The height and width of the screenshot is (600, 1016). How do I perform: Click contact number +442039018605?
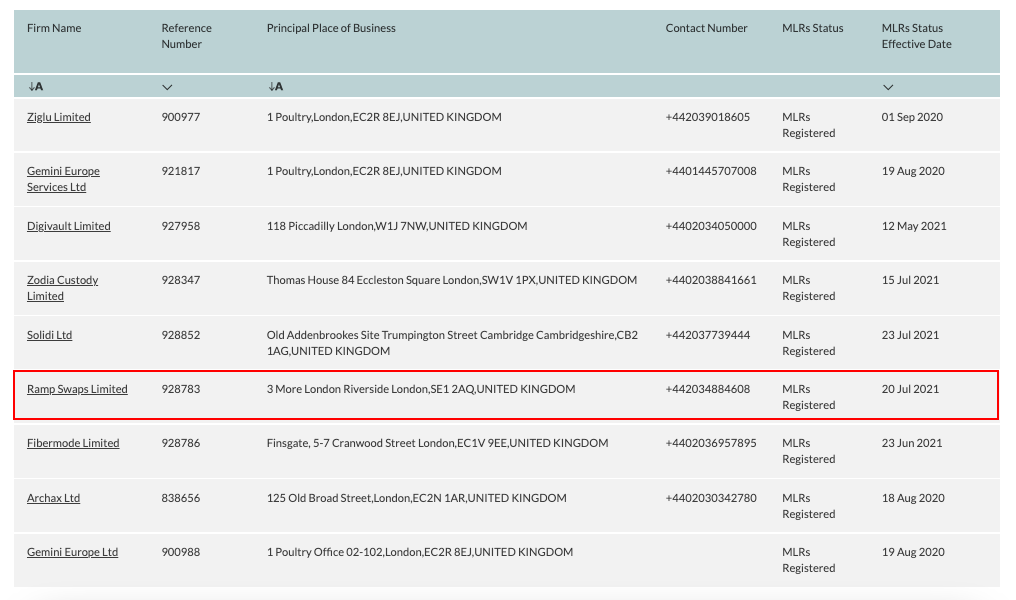708,117
